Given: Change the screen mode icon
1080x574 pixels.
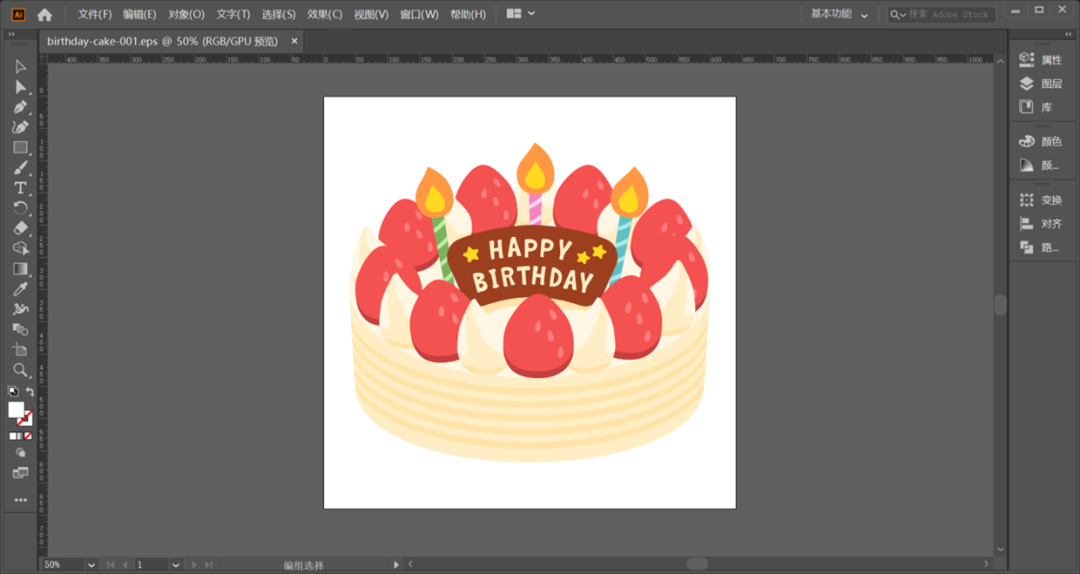Looking at the screenshot, I should point(20,473).
